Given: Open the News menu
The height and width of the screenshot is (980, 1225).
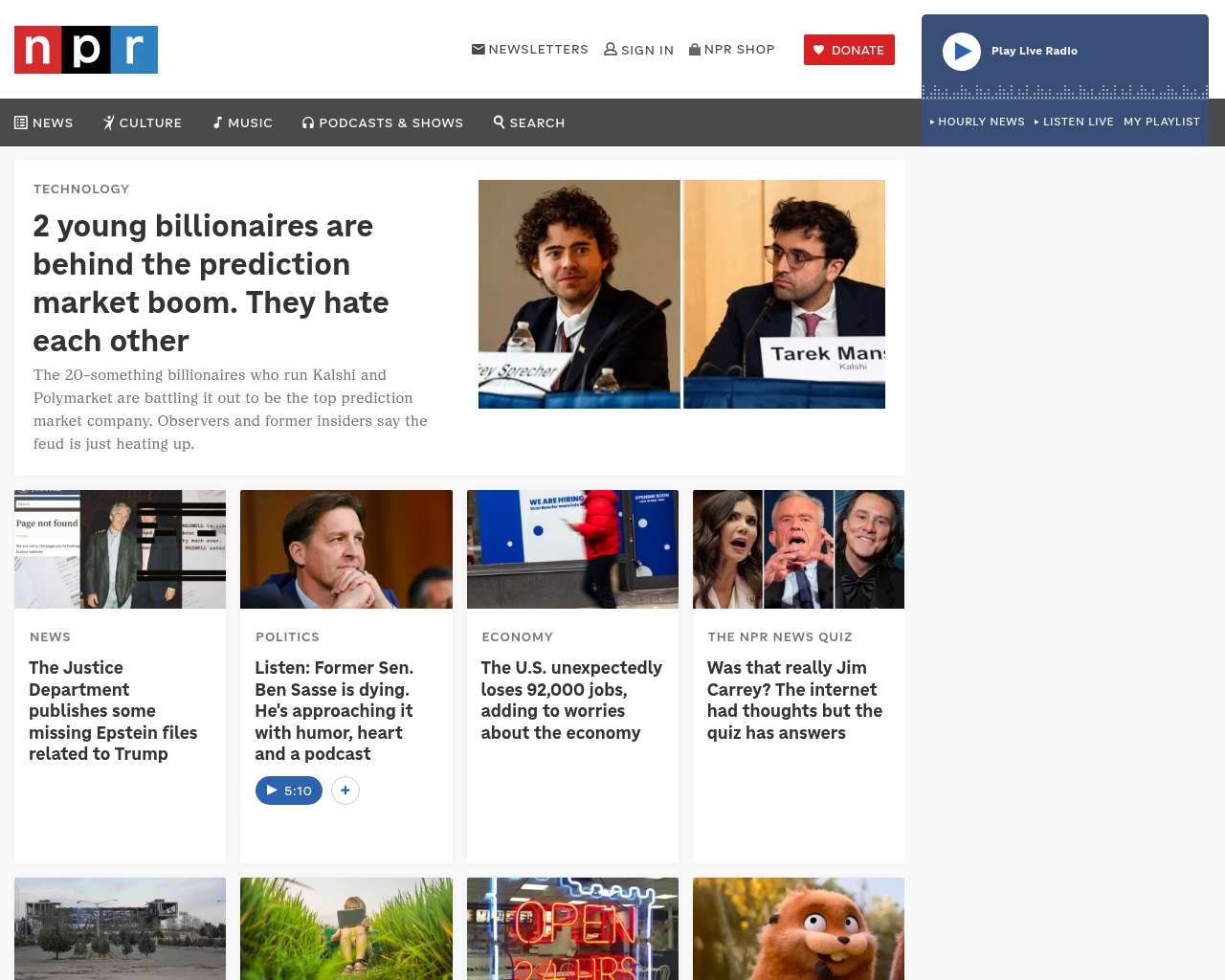Looking at the screenshot, I should point(44,122).
